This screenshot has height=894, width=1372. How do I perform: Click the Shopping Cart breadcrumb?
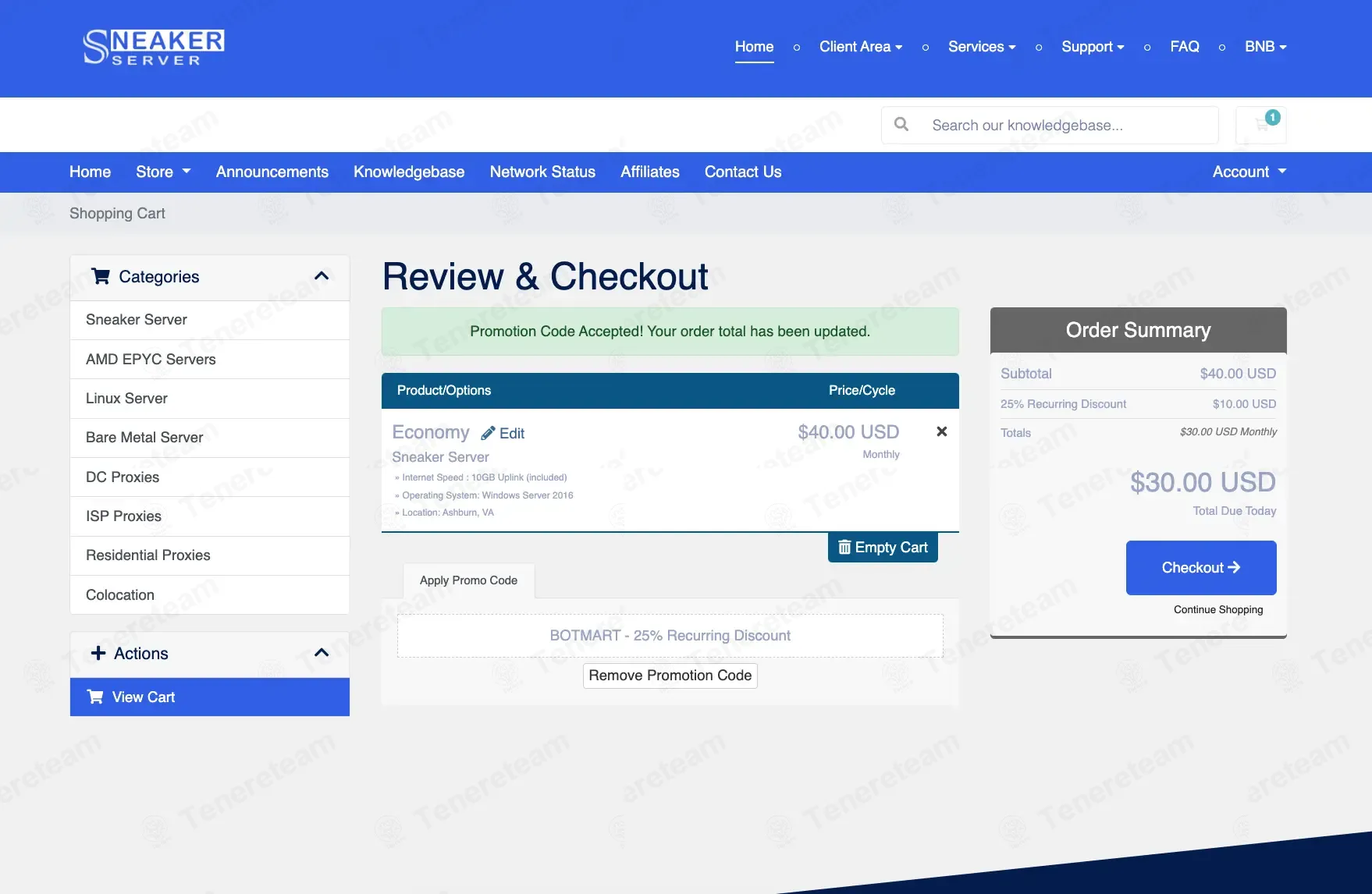coord(117,213)
